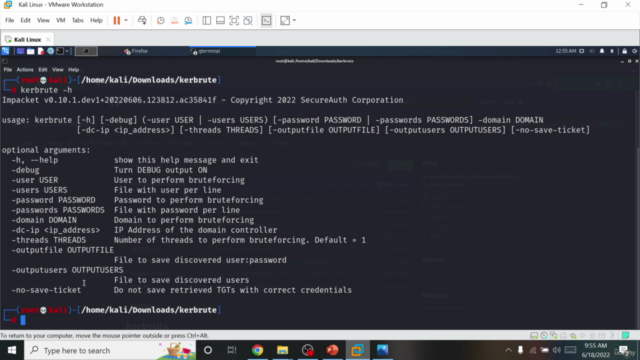Image resolution: width=640 pixels, height=360 pixels.
Task: Click the terminal prompt cursor line
Action: pyautogui.click(x=23, y=320)
